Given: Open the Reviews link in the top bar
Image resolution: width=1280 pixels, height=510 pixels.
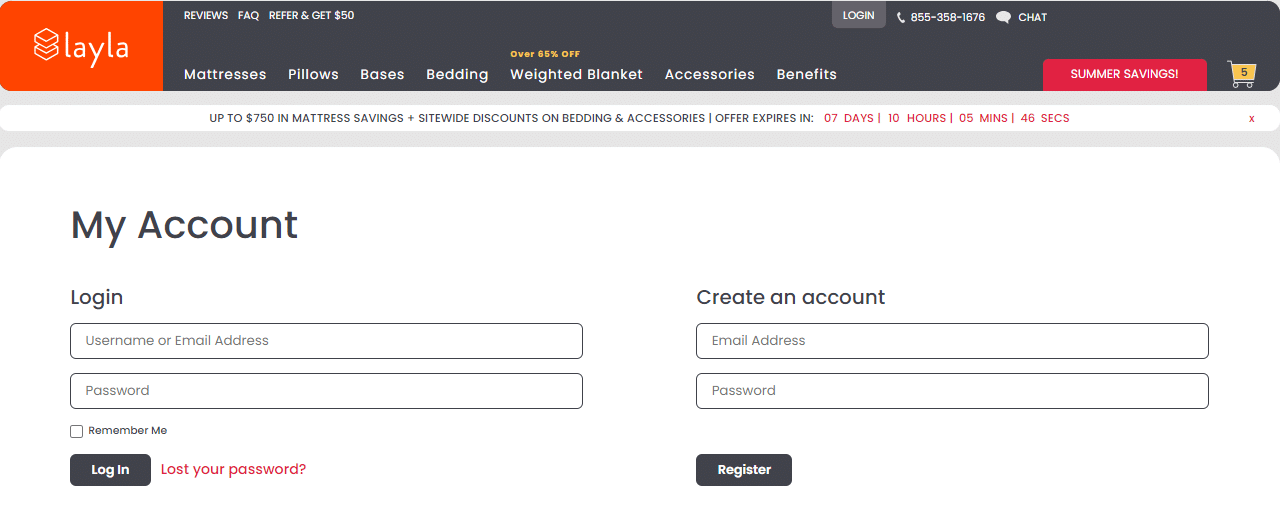Looking at the screenshot, I should tap(206, 16).
